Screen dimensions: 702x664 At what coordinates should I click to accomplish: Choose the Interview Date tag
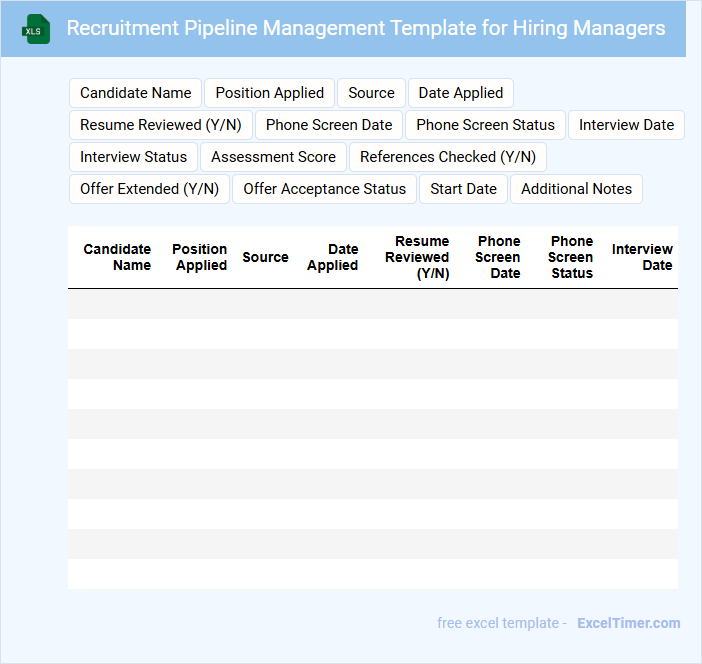[x=626, y=125]
